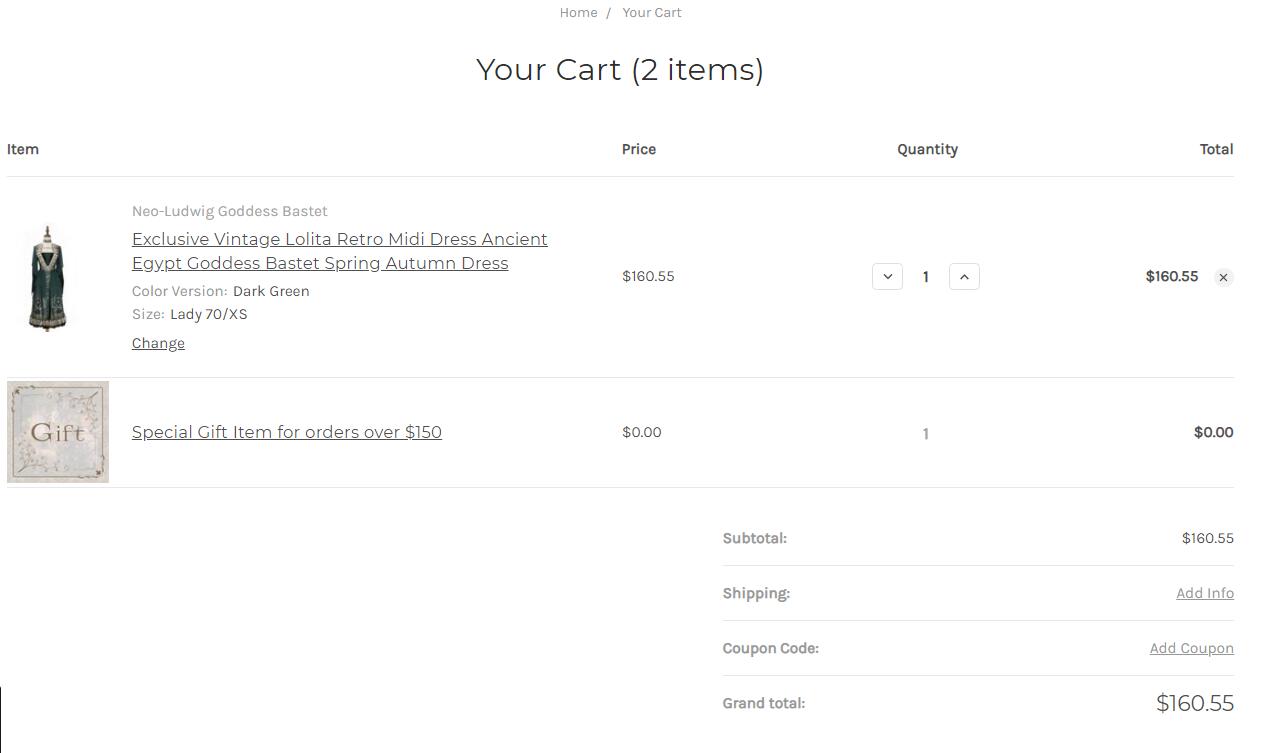Viewport: 1278px width, 753px height.
Task: Click the Neo-Ludwig Goddess Bastet brand text
Action: point(230,211)
